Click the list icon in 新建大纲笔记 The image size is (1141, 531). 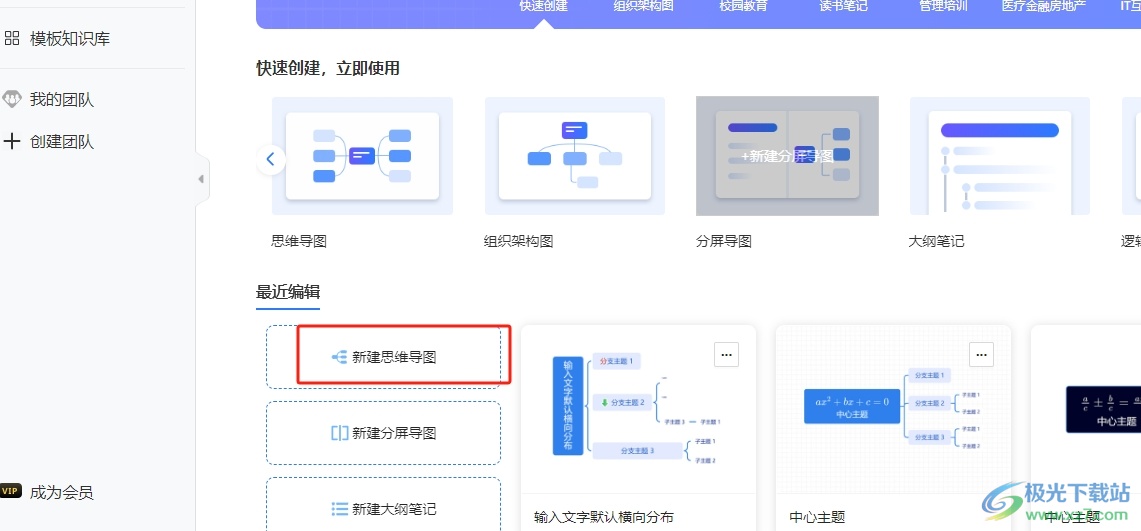point(339,509)
